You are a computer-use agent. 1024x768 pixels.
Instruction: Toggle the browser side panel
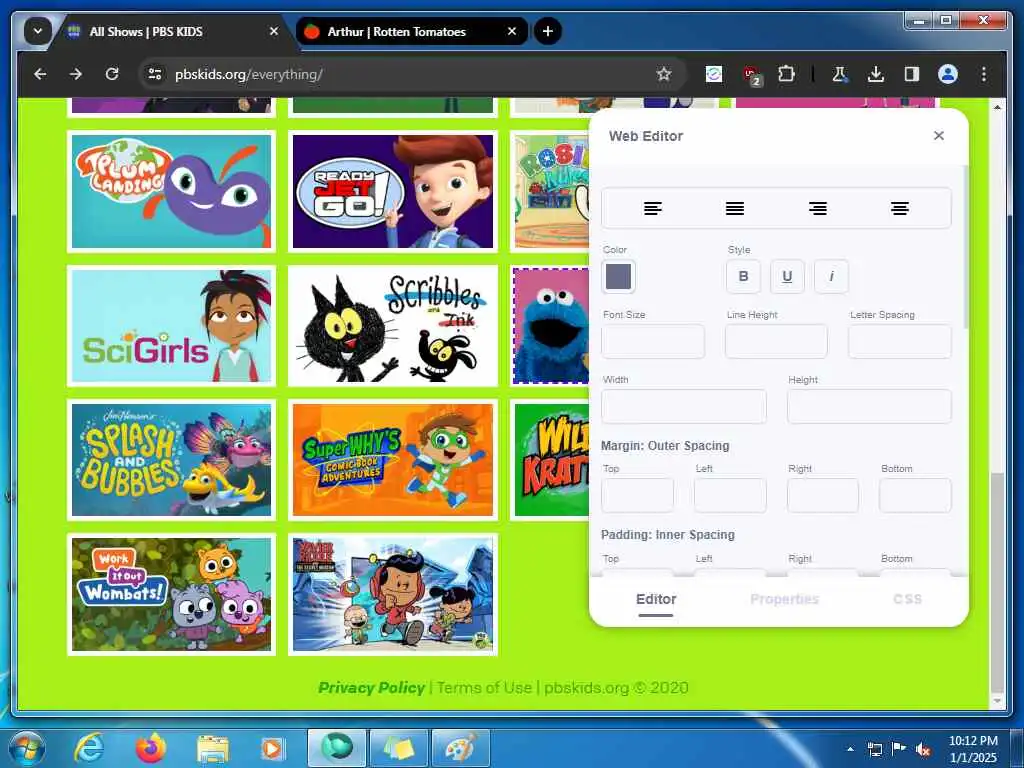pos(912,74)
